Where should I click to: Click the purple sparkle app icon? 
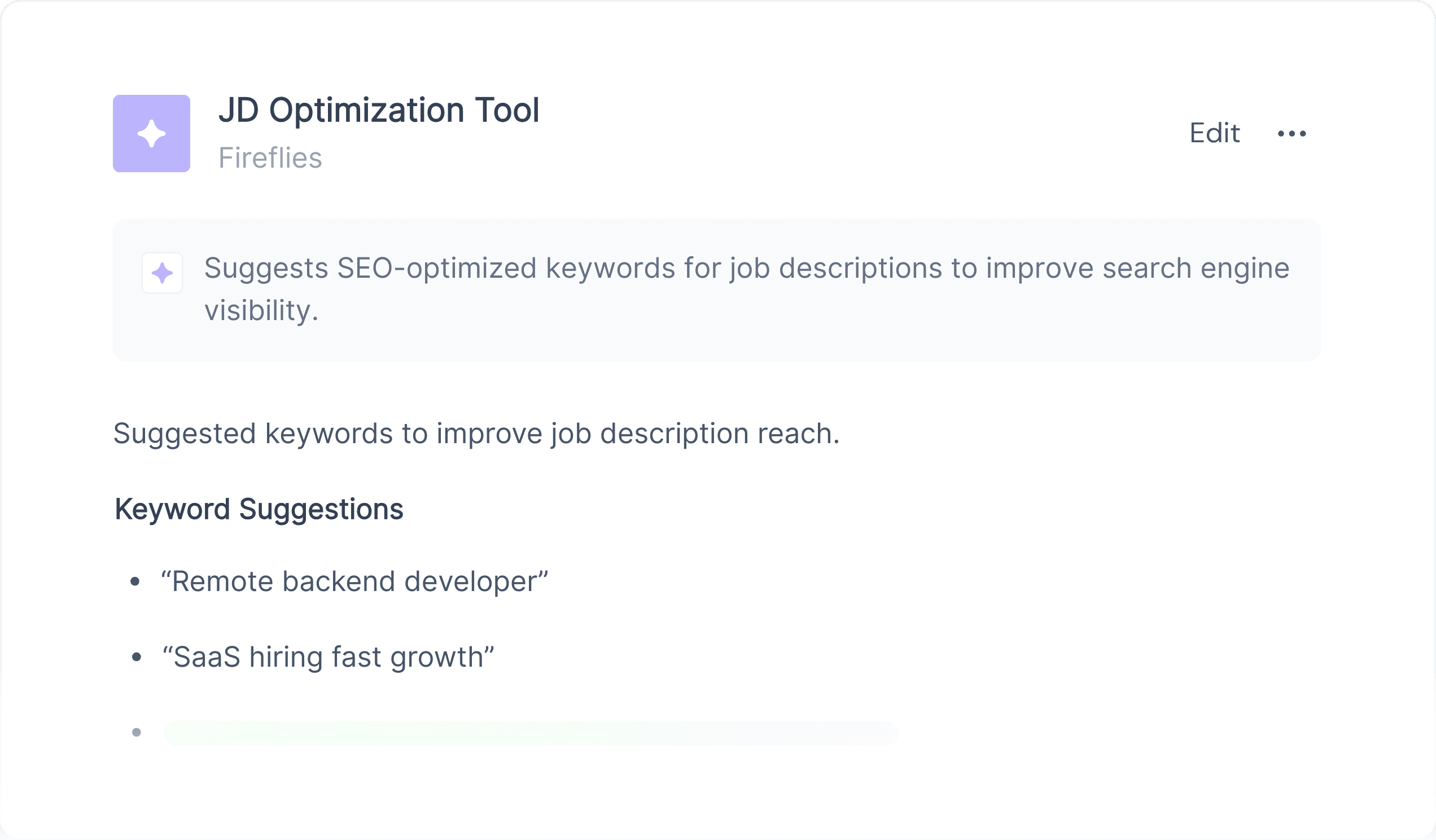tap(152, 133)
